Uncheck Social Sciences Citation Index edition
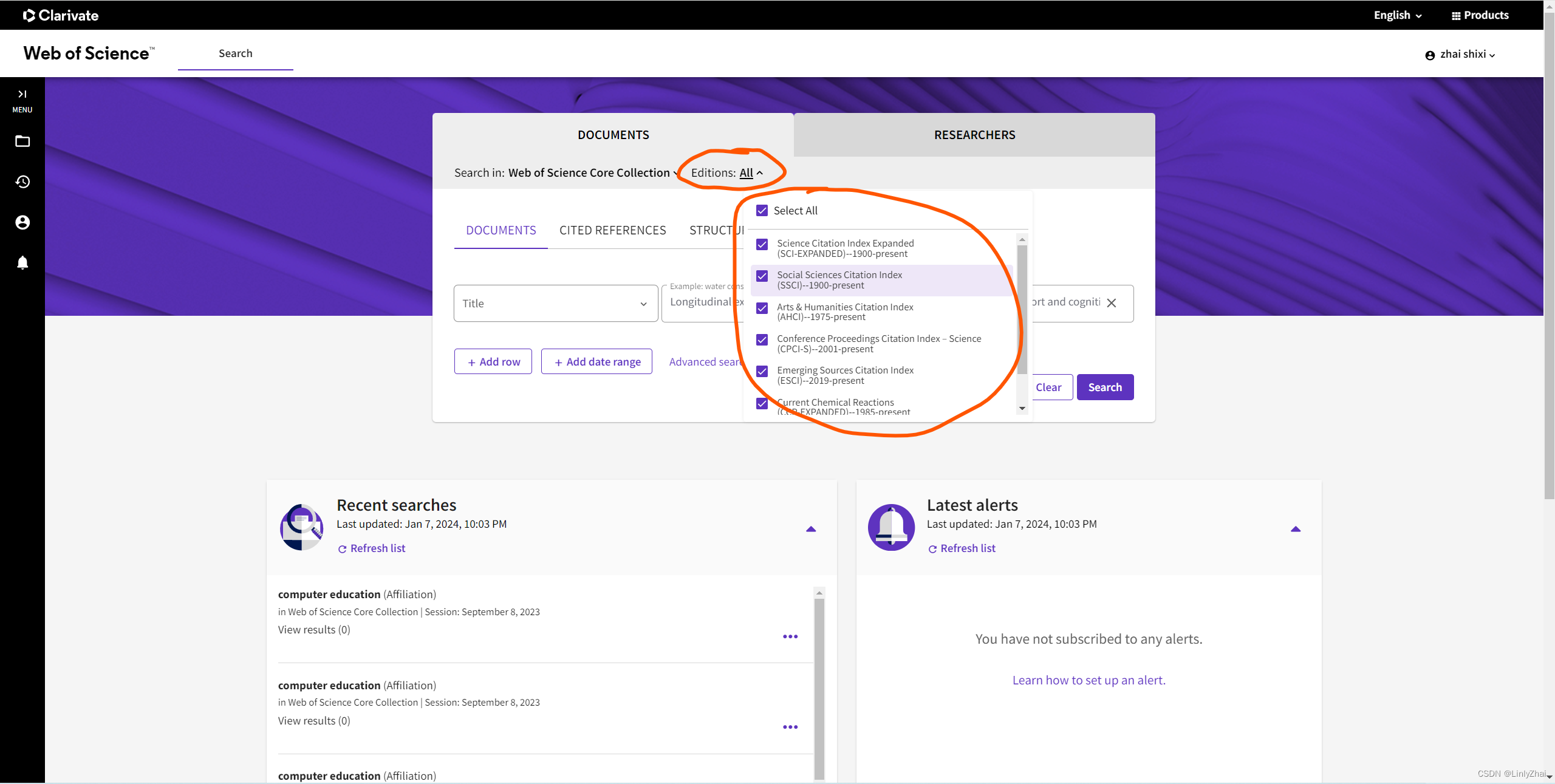Image resolution: width=1555 pixels, height=784 pixels. (x=762, y=276)
